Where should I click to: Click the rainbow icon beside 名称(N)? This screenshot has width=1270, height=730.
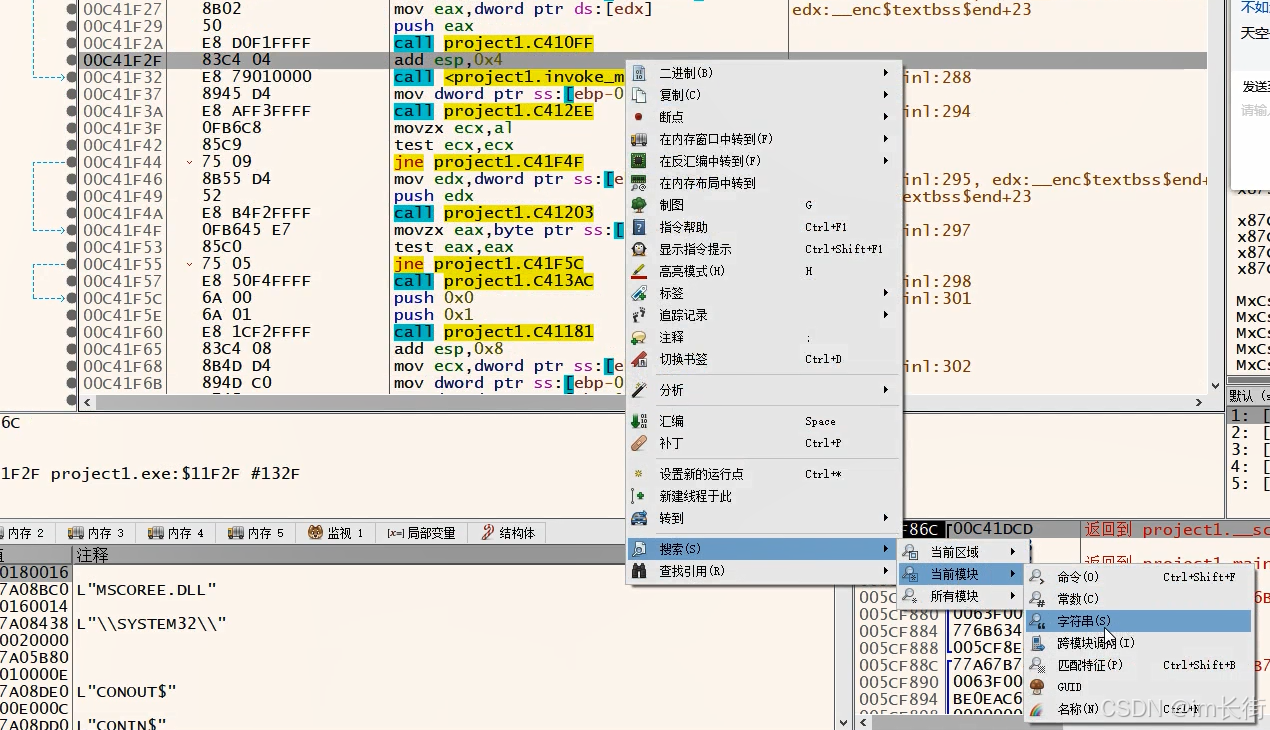pyautogui.click(x=1038, y=709)
